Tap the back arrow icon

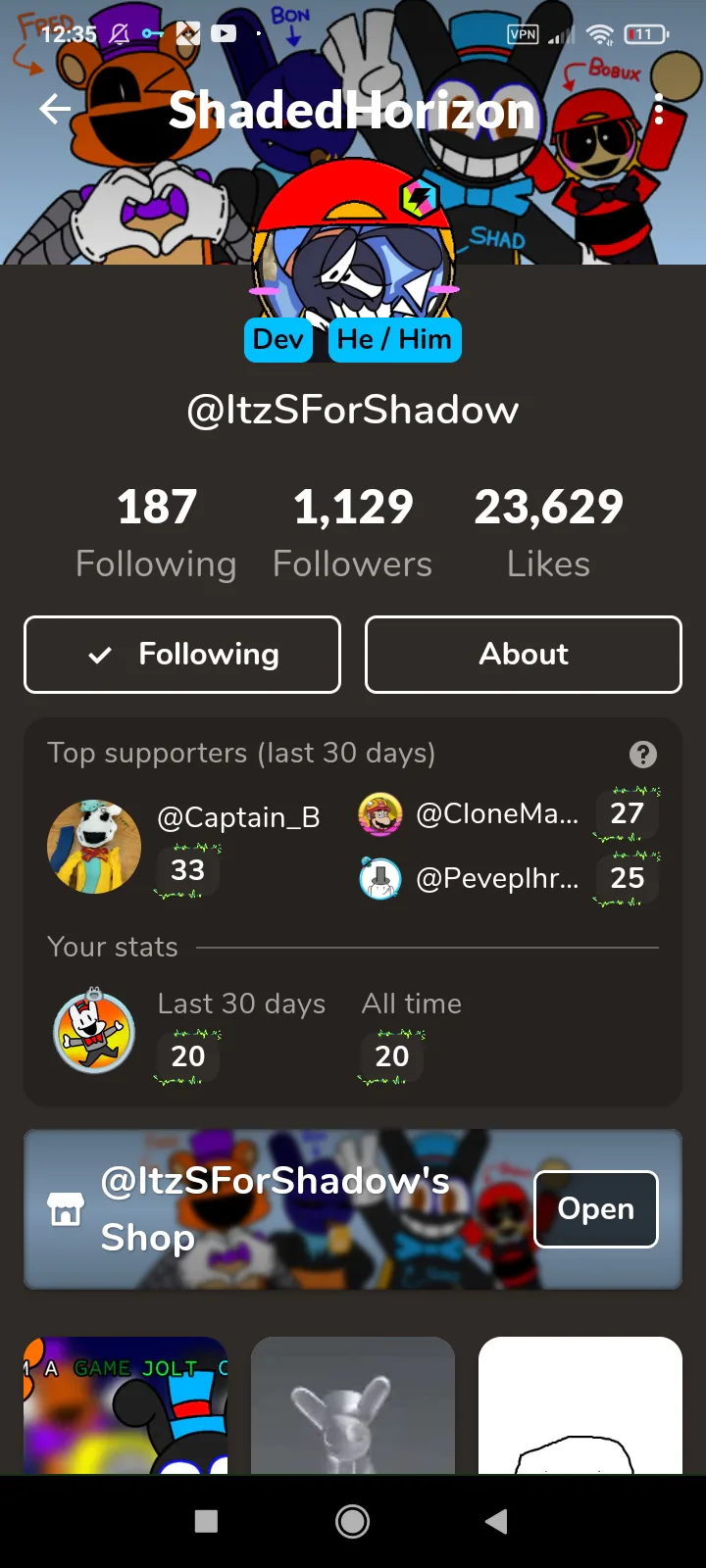(55, 110)
